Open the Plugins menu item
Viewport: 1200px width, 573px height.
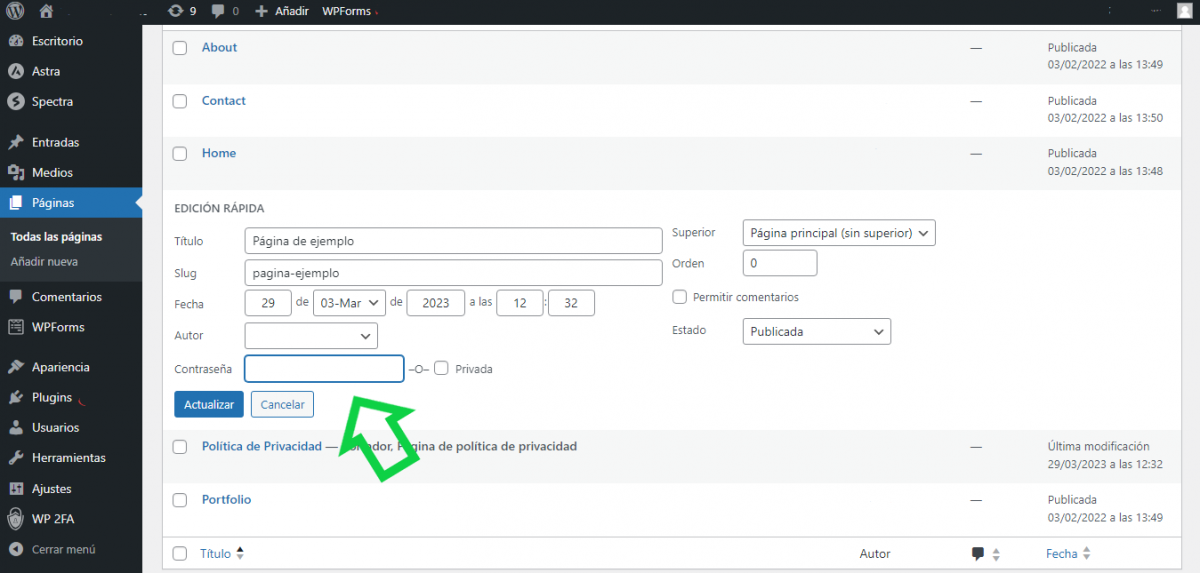(x=52, y=398)
